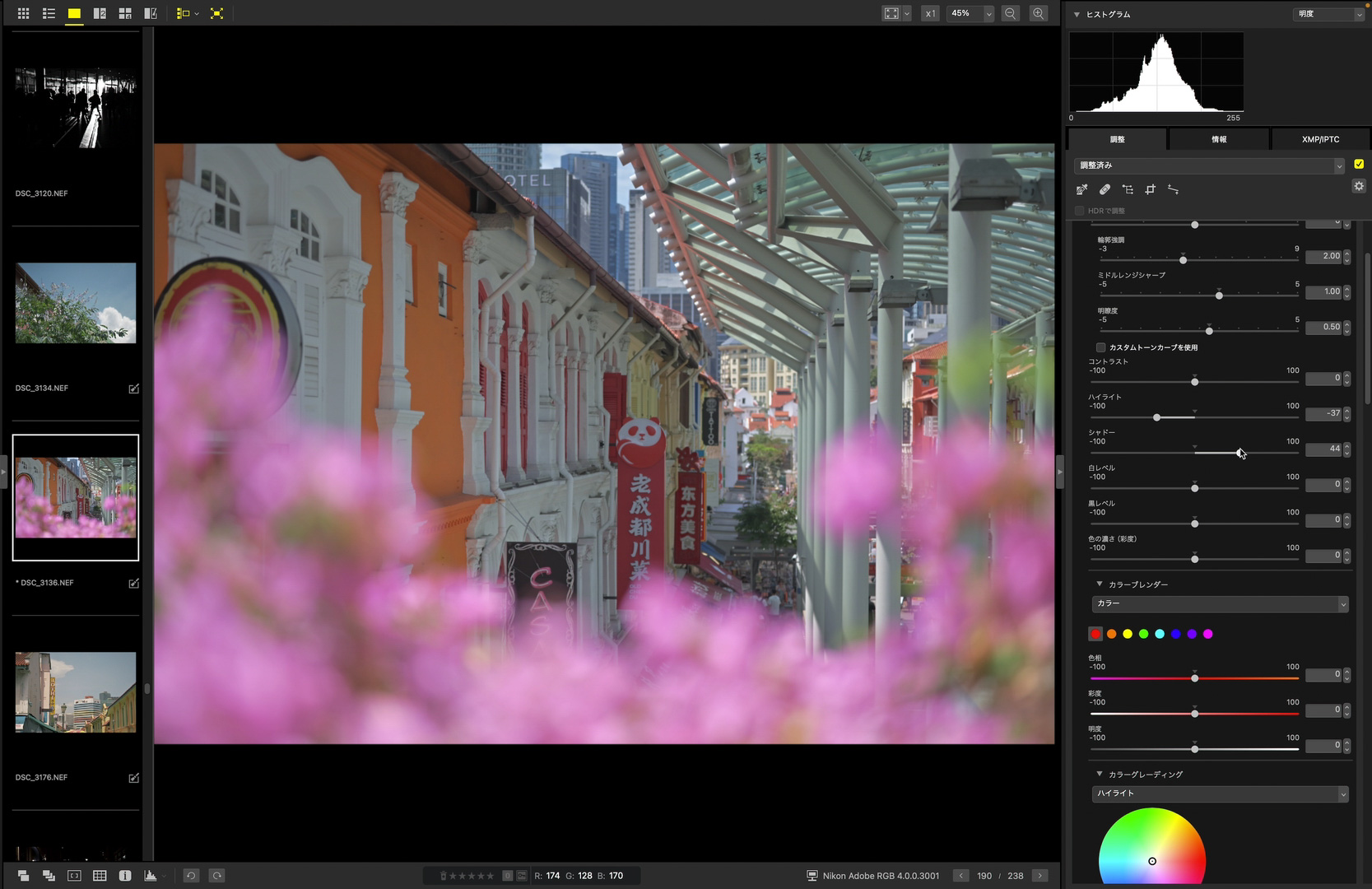Select the magenta color swatch

(x=1208, y=634)
